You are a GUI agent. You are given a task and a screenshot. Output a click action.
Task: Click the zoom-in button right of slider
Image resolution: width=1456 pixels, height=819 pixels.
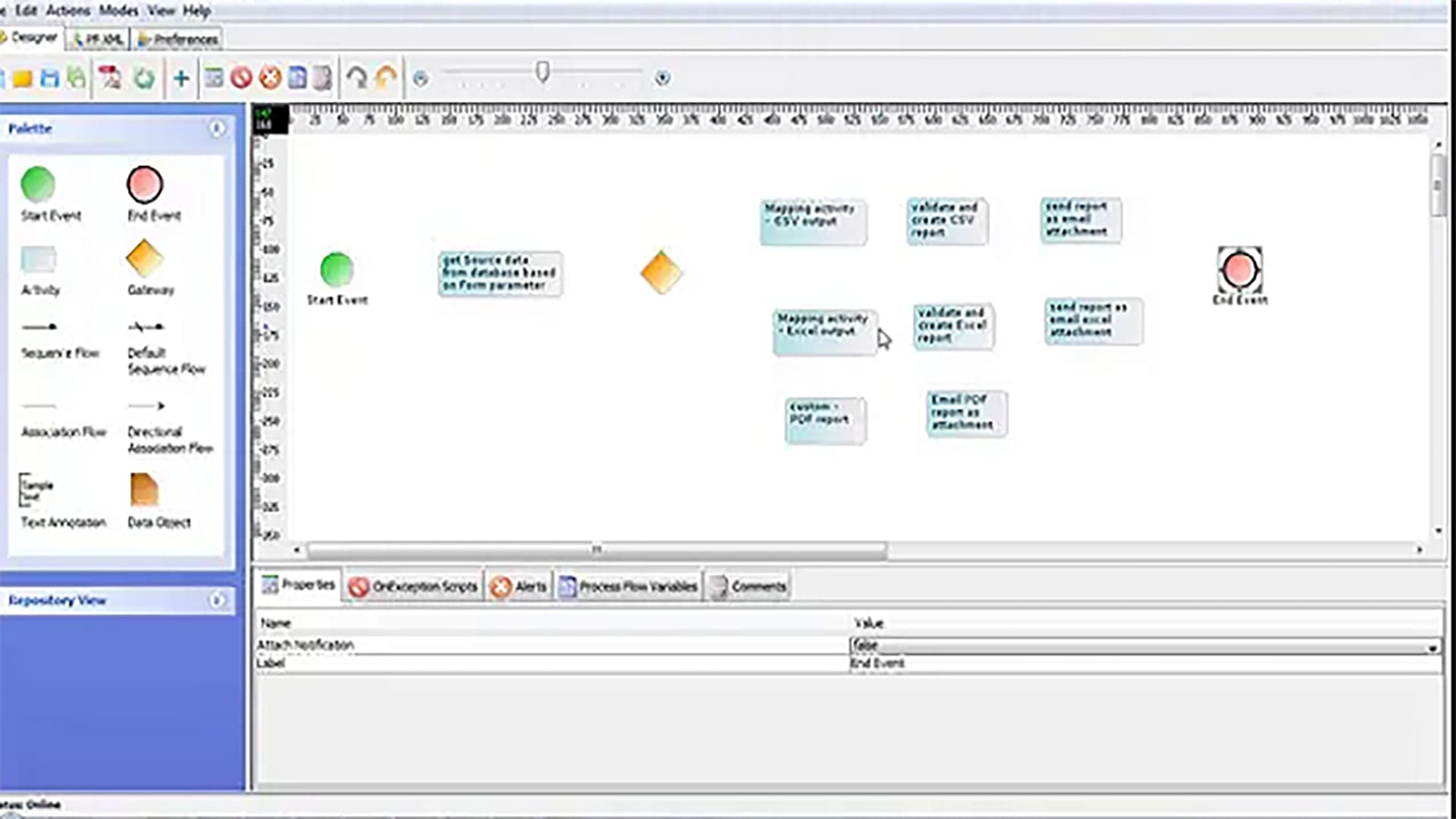pos(662,78)
